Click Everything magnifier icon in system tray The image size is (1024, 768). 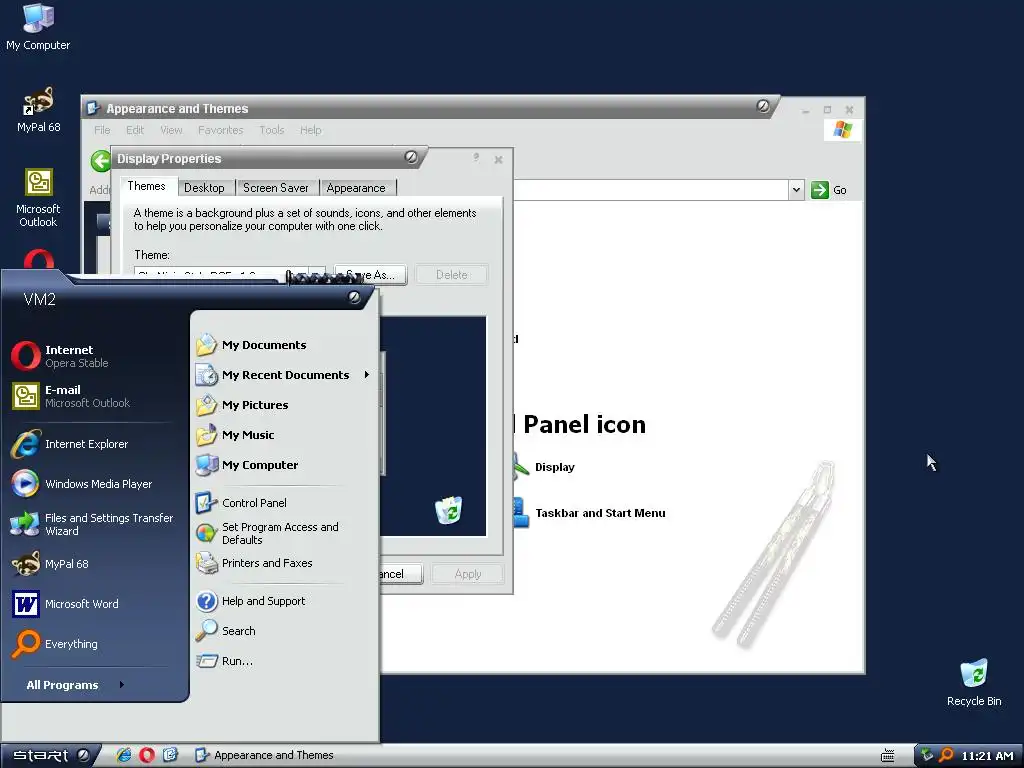(946, 756)
